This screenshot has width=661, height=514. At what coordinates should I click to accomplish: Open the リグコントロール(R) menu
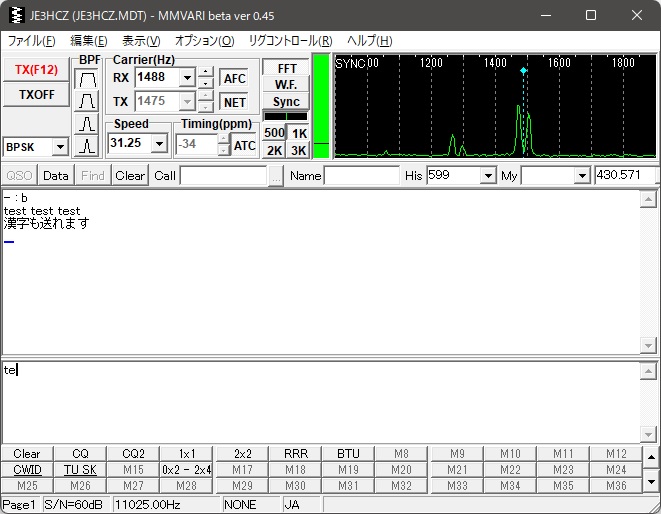pyautogui.click(x=290, y=41)
